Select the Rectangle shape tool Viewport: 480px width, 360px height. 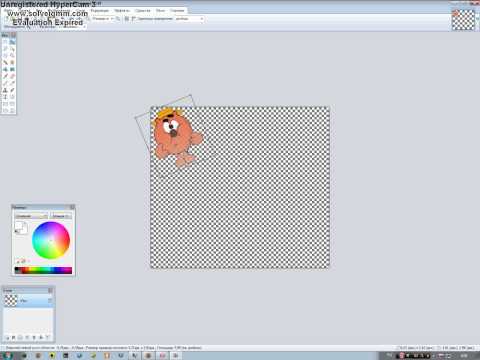click(5, 104)
